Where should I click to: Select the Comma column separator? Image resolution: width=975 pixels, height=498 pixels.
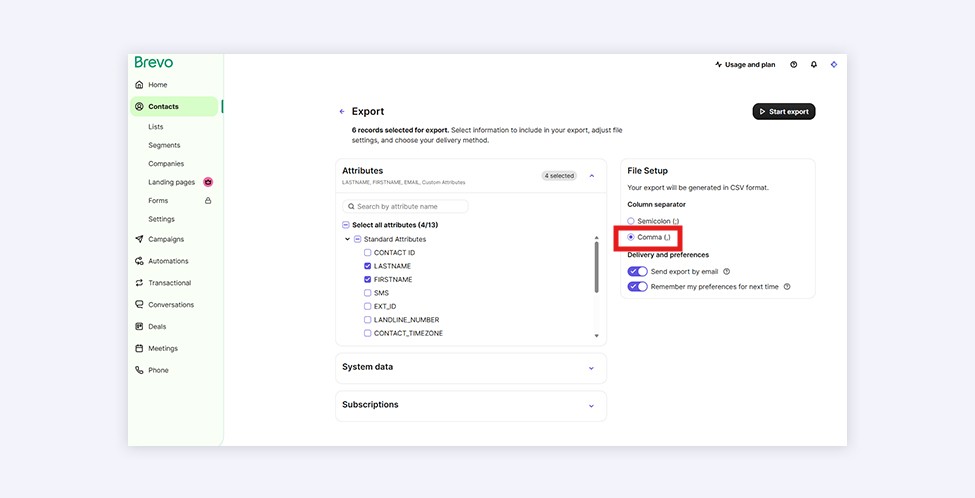tap(631, 237)
